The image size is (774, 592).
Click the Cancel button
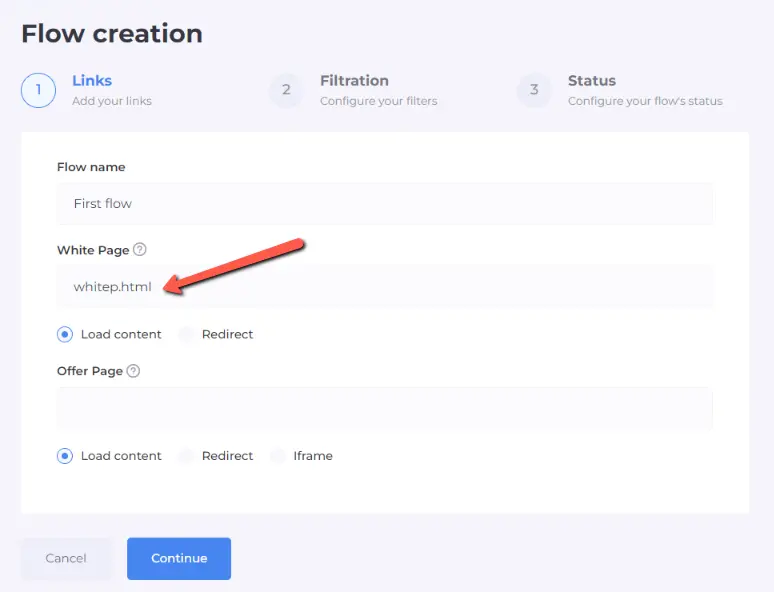pos(66,558)
